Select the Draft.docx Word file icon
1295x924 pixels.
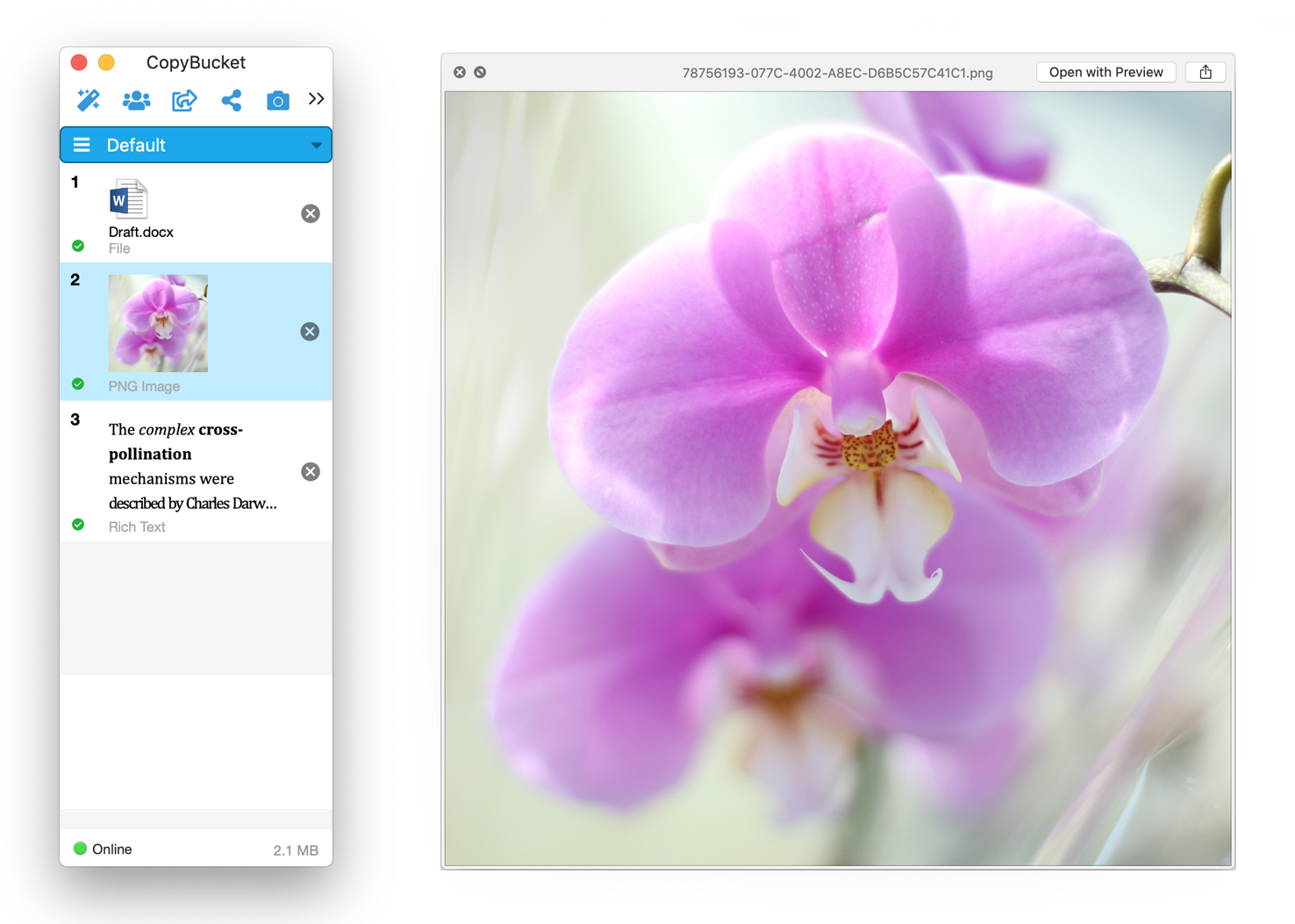(128, 199)
